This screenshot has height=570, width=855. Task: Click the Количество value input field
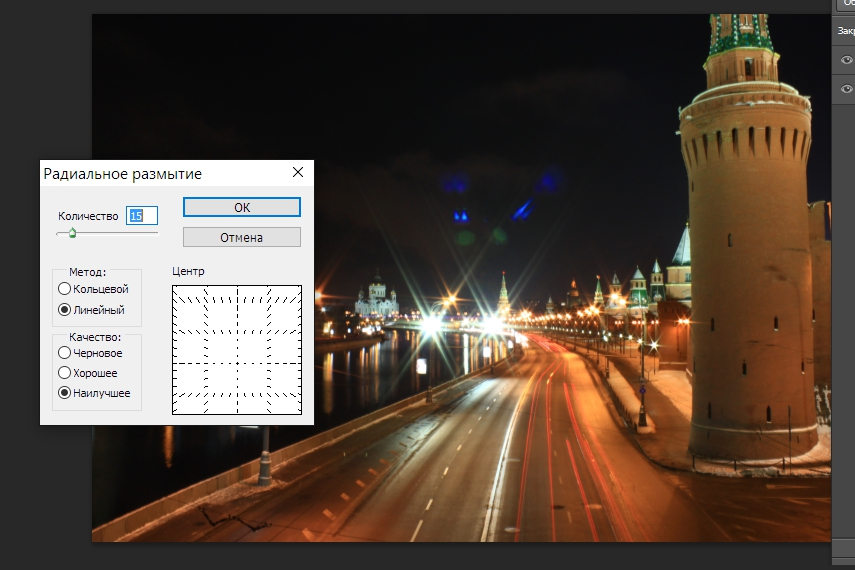141,216
